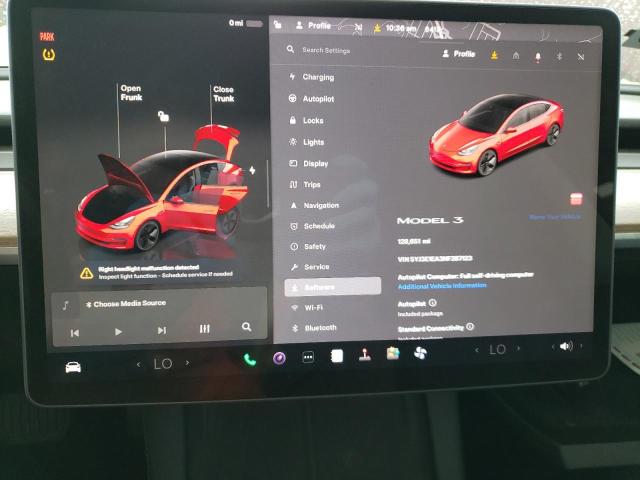640x480 pixels.
Task: Open the red release notes icon
Action: [x=576, y=199]
